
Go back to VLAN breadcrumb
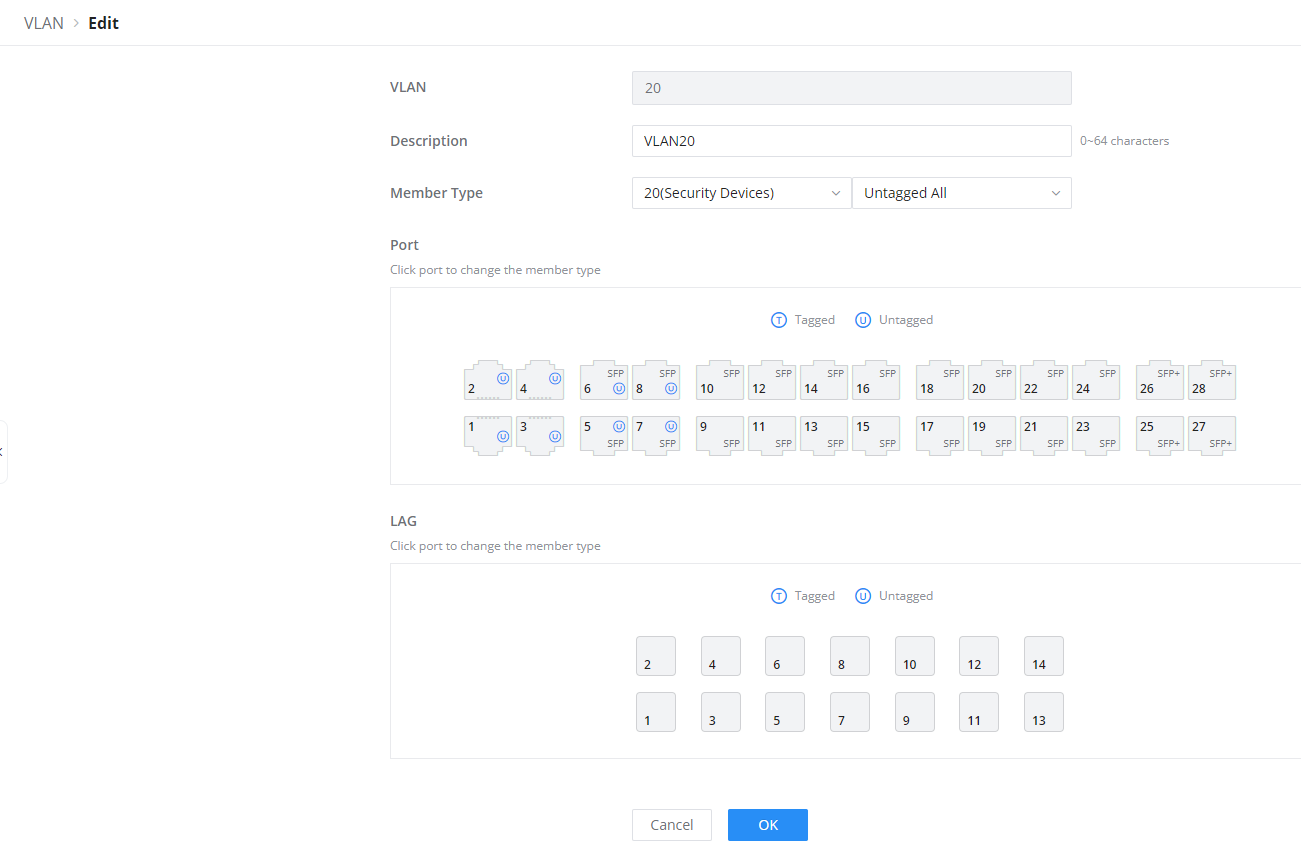[43, 23]
